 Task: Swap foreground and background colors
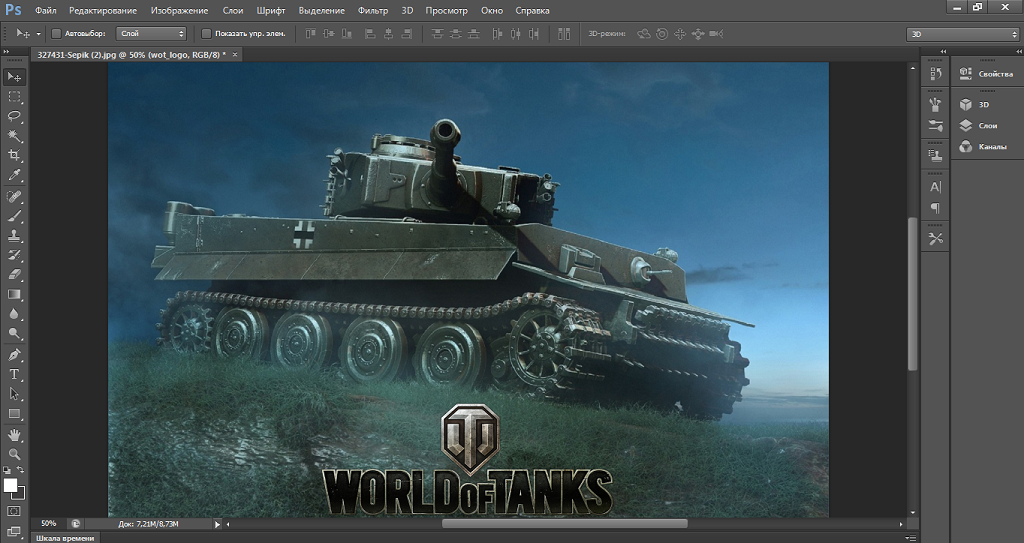(x=20, y=470)
